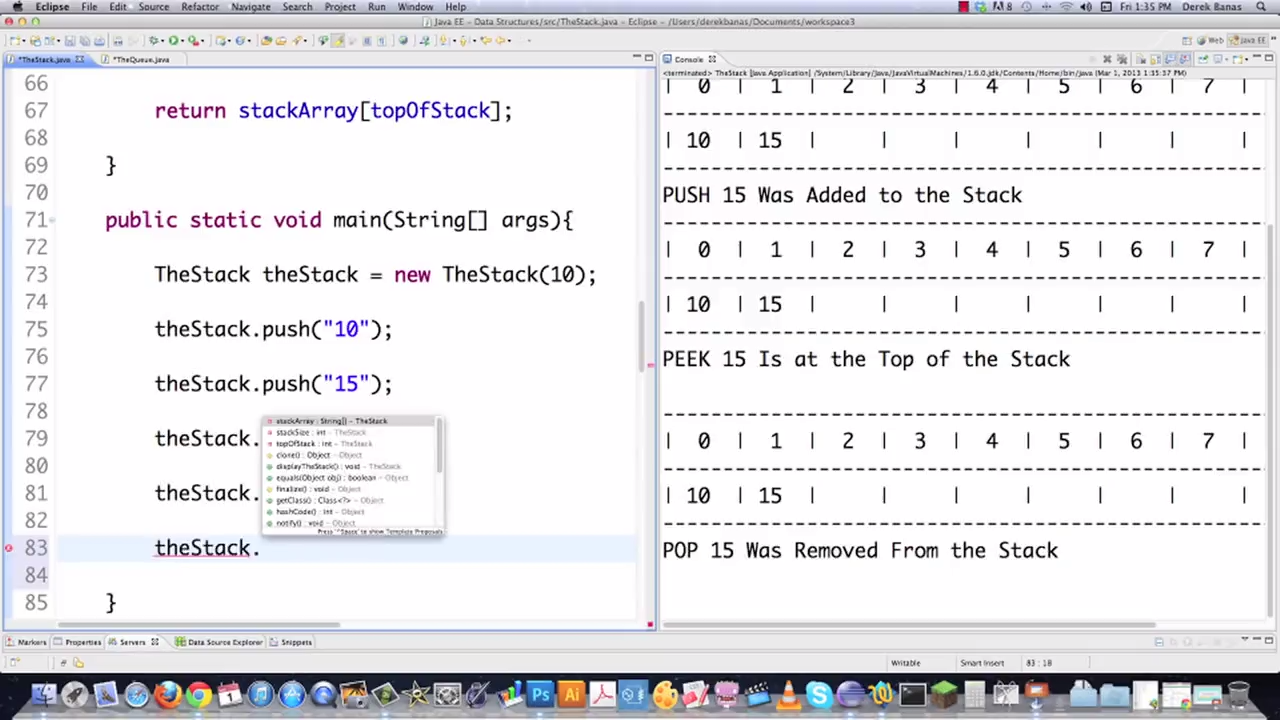The image size is (1280, 720).
Task: Remove launch X icon in Console toolbar
Action: pyautogui.click(x=1107, y=59)
